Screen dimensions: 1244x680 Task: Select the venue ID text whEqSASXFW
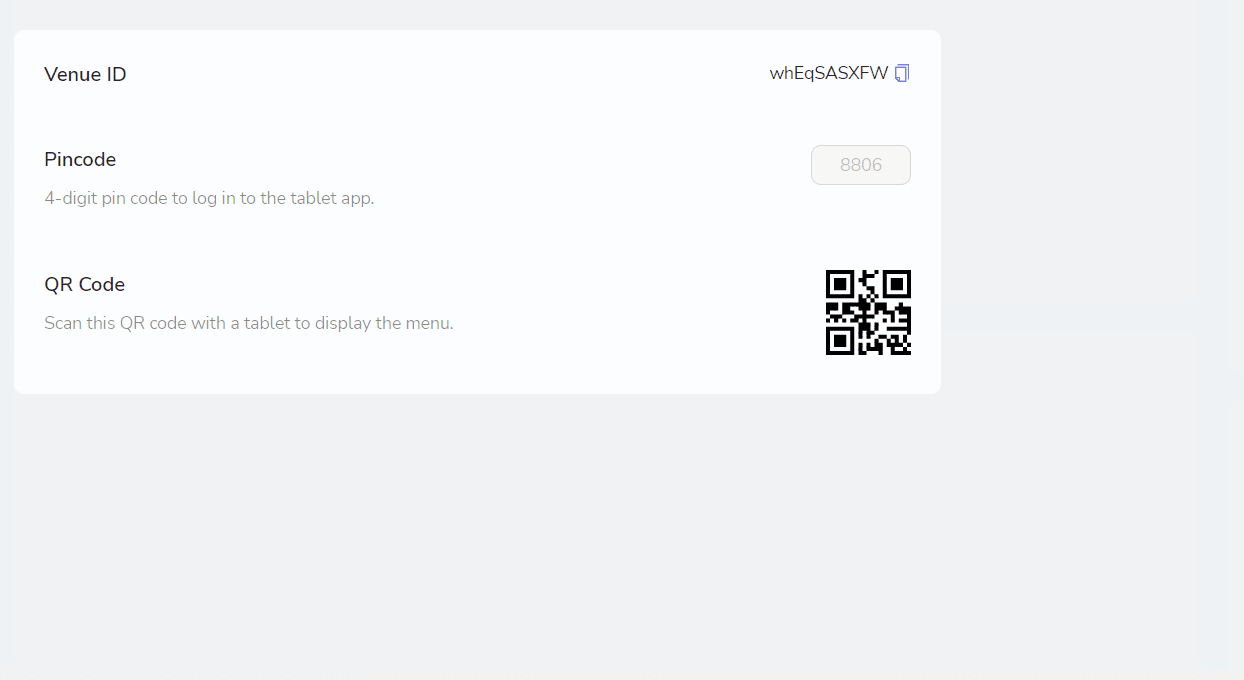(828, 73)
